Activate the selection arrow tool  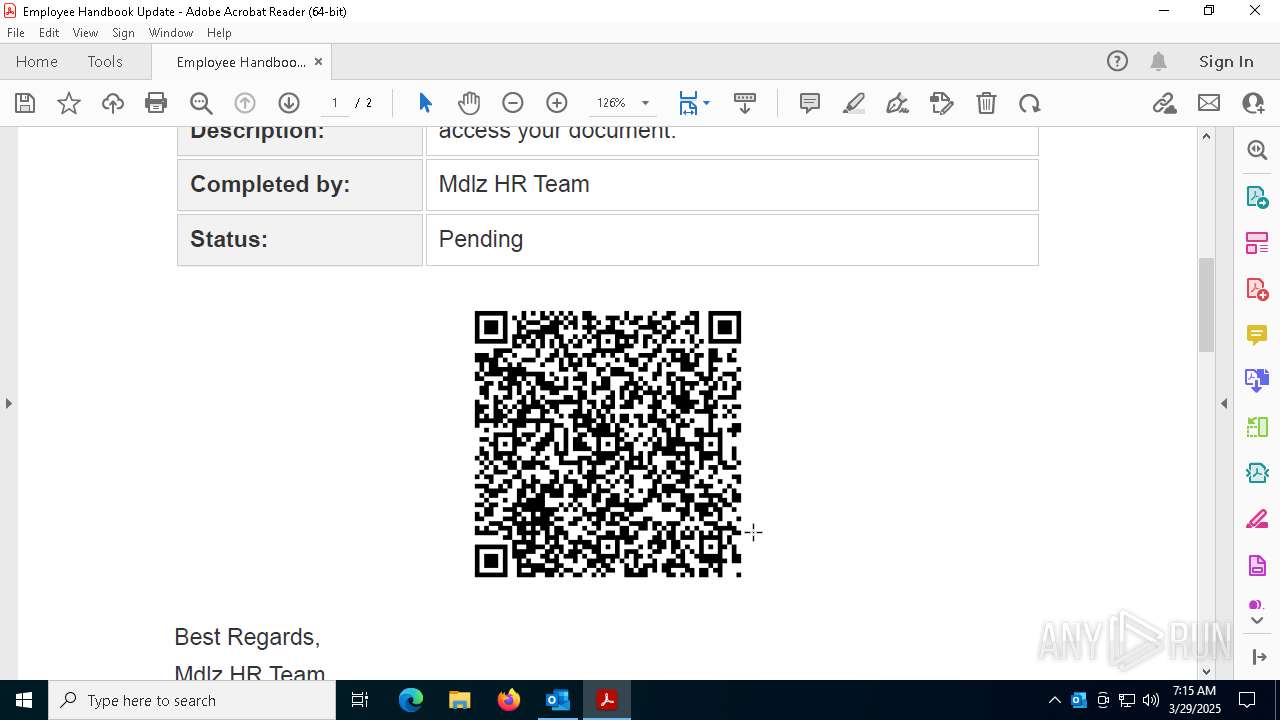point(425,103)
